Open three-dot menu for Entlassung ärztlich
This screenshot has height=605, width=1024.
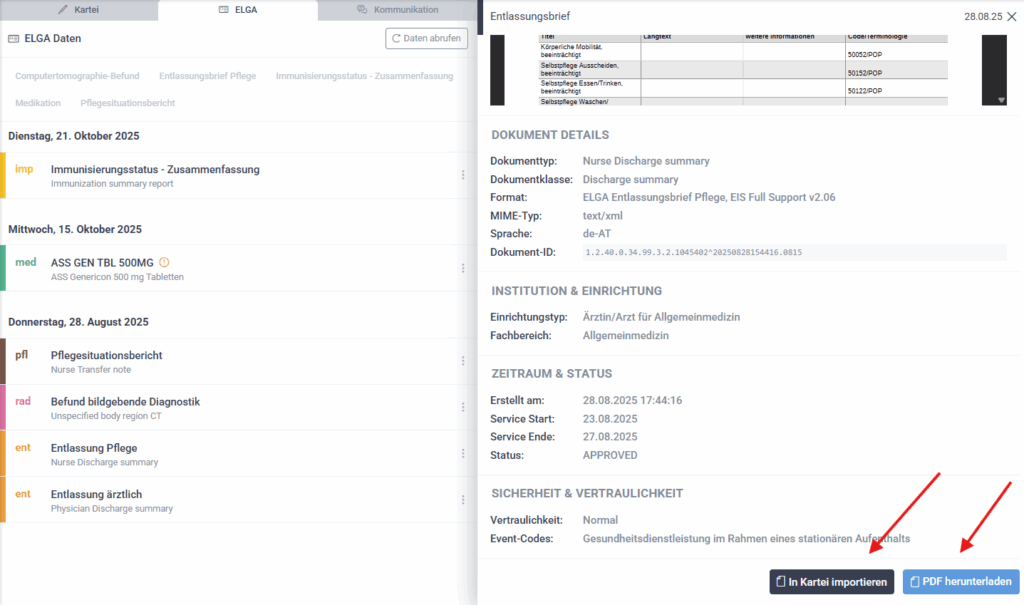(x=462, y=499)
